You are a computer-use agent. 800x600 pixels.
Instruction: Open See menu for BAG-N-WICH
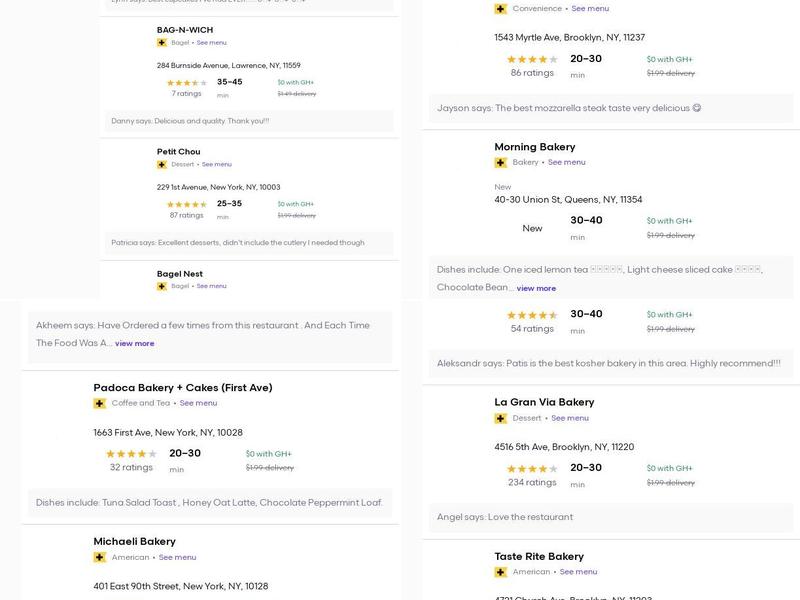click(212, 43)
